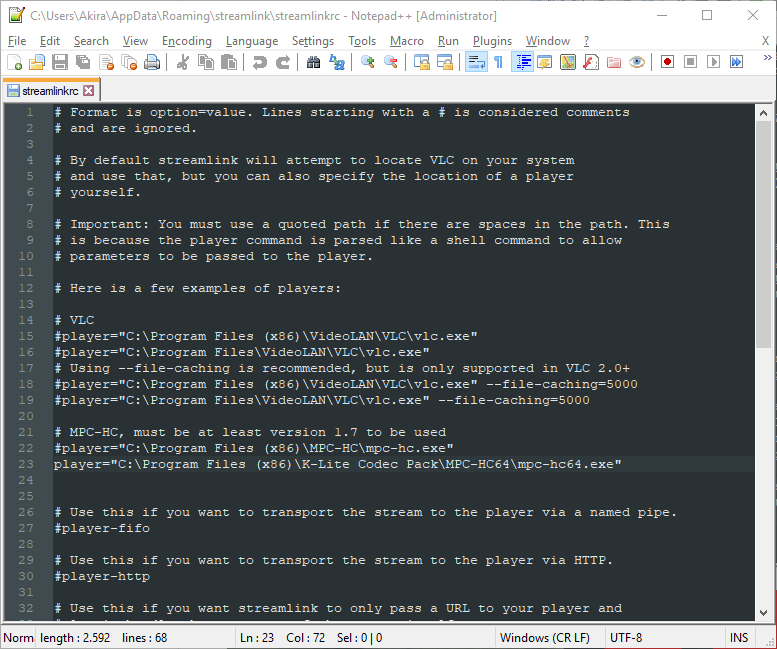Toggle Show All Characters pilcrow icon
Viewport: 777px width, 649px height.
tap(499, 62)
